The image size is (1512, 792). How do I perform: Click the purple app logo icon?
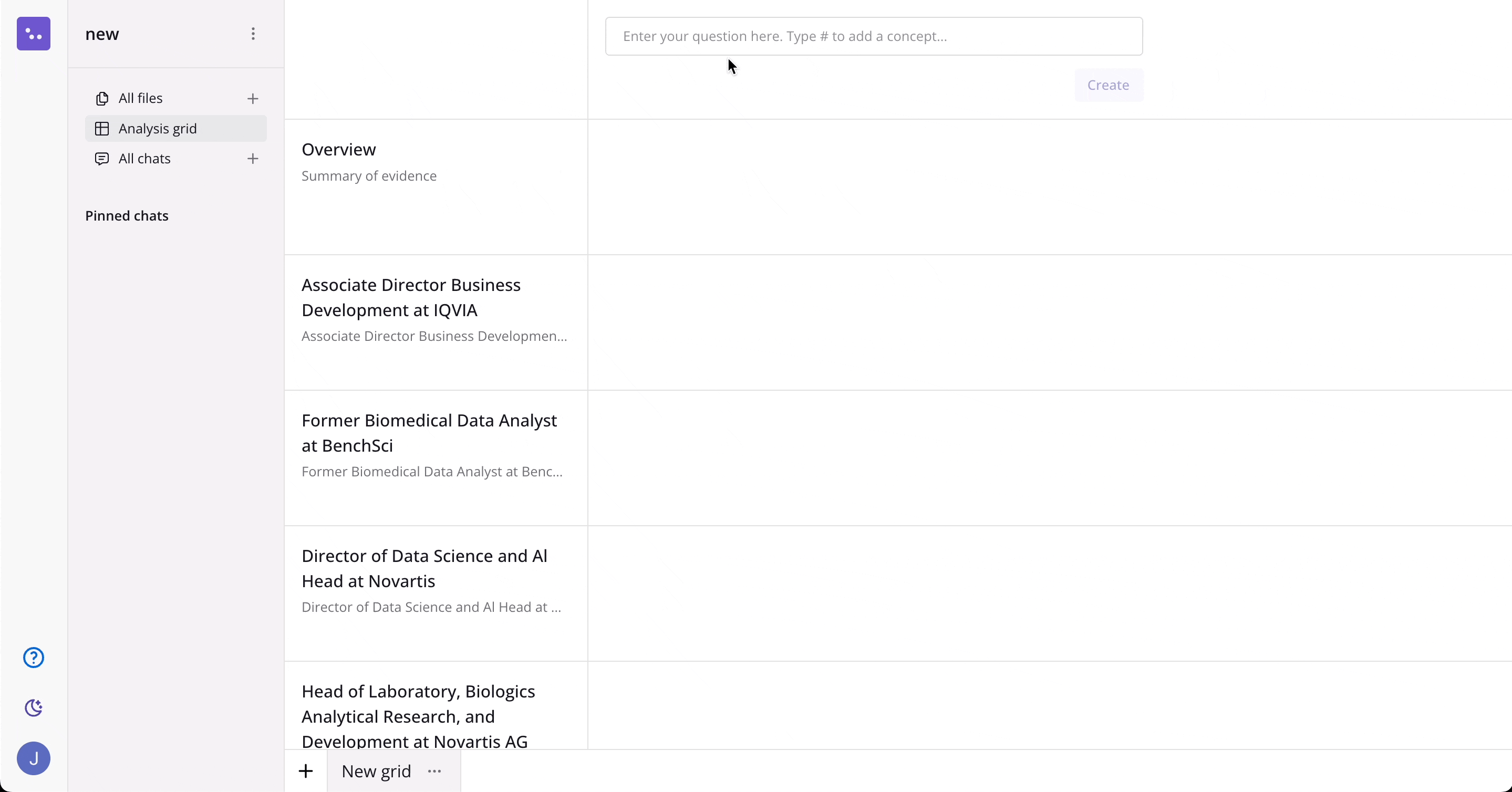click(x=34, y=34)
